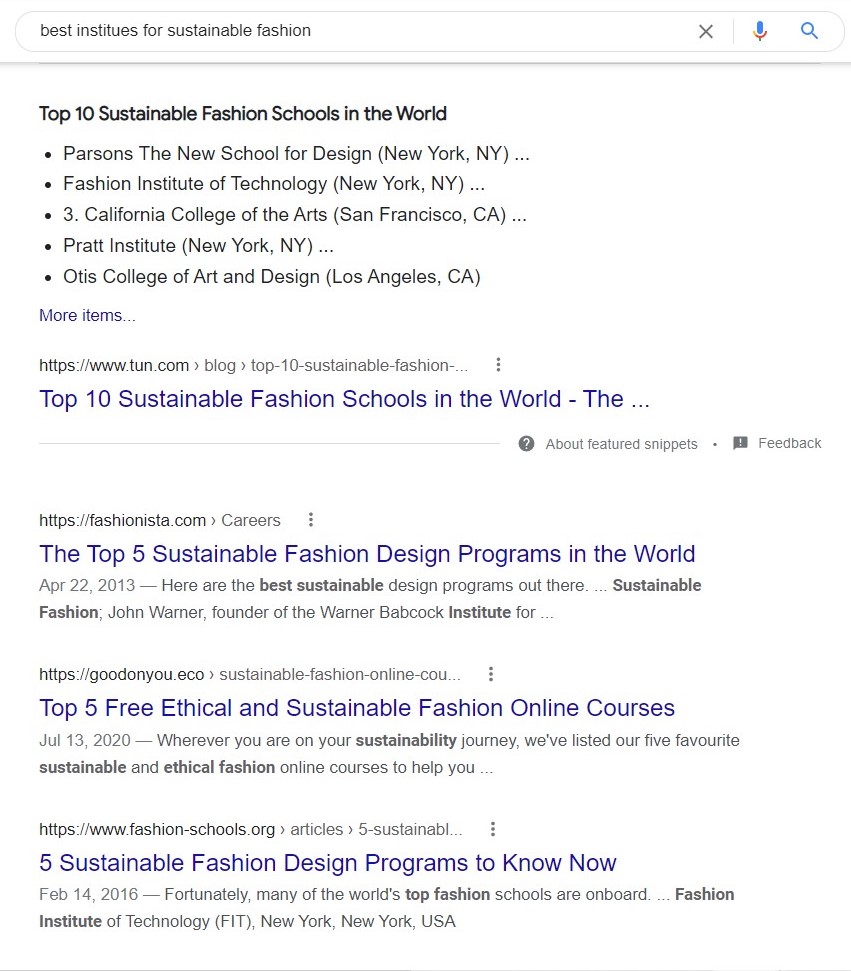Open Top 5 Sustainable Fashion Design Programs

pos(366,553)
